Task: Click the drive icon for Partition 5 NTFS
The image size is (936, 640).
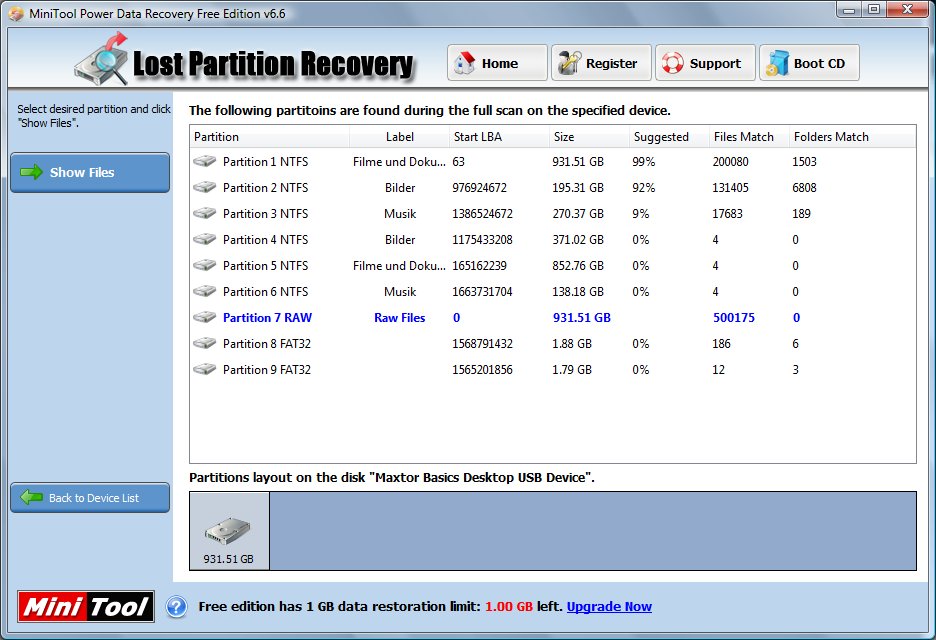Action: point(204,265)
